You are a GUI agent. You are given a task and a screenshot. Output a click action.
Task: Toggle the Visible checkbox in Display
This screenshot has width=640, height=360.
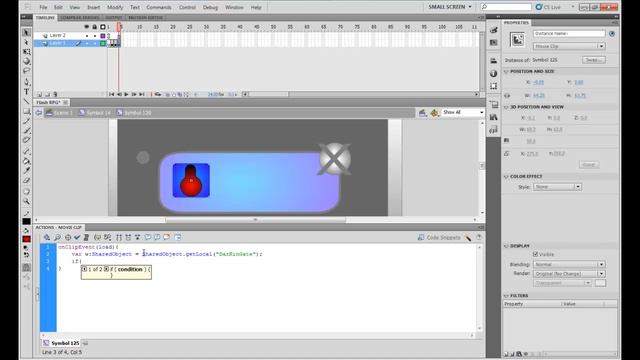click(536, 254)
